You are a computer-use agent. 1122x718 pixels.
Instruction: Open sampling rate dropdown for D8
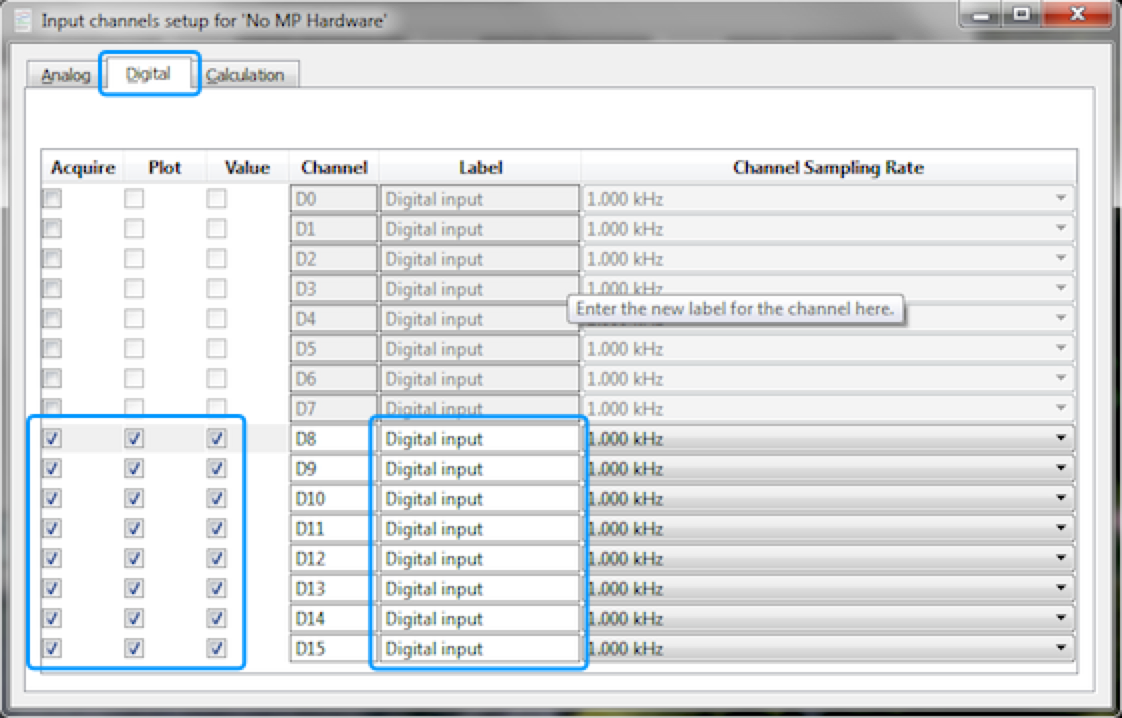click(x=1060, y=439)
